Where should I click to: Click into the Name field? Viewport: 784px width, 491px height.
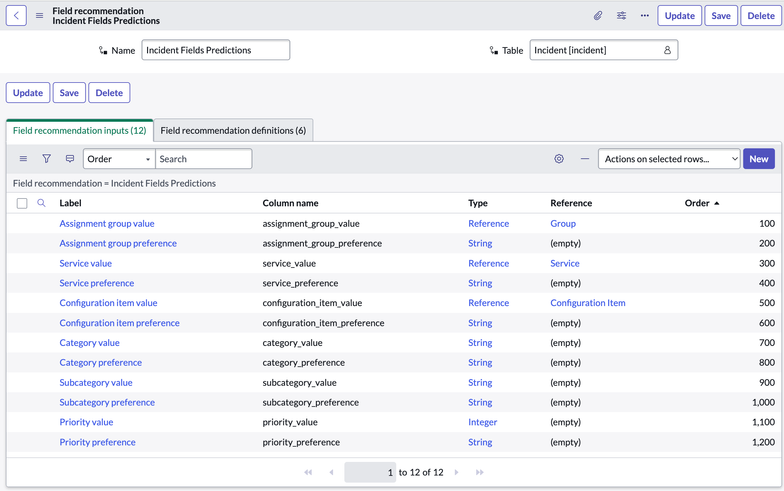[x=216, y=50]
